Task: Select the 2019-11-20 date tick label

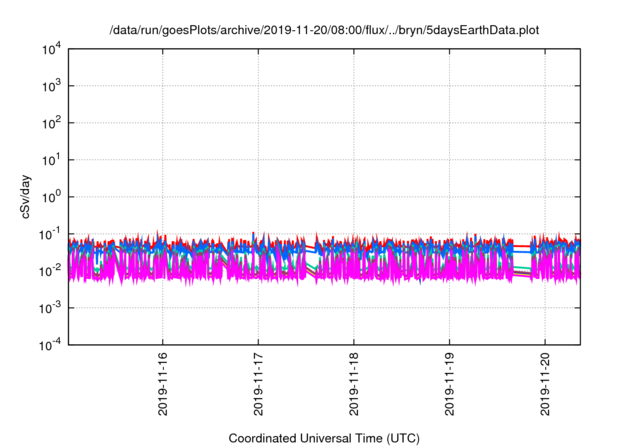Action: [x=545, y=384]
